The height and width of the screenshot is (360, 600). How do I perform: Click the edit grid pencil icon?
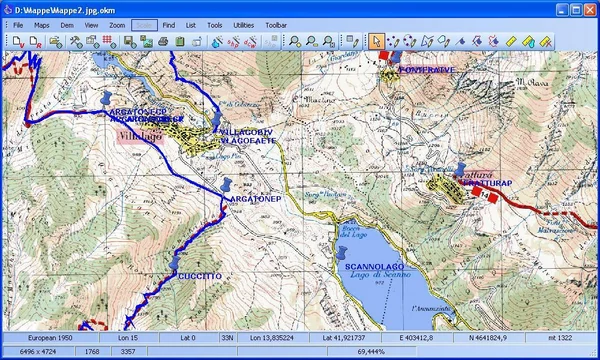tap(352, 41)
